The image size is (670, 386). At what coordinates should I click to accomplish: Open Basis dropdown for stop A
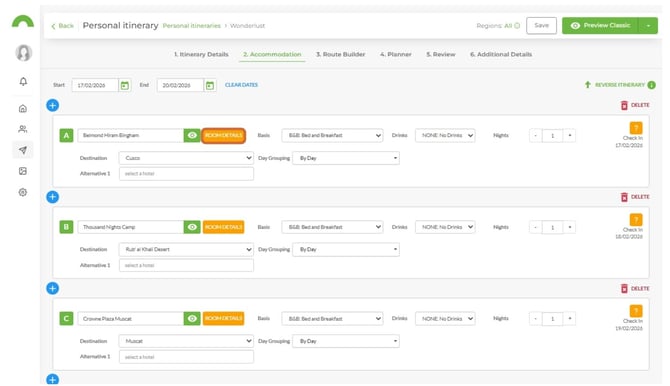pyautogui.click(x=332, y=136)
